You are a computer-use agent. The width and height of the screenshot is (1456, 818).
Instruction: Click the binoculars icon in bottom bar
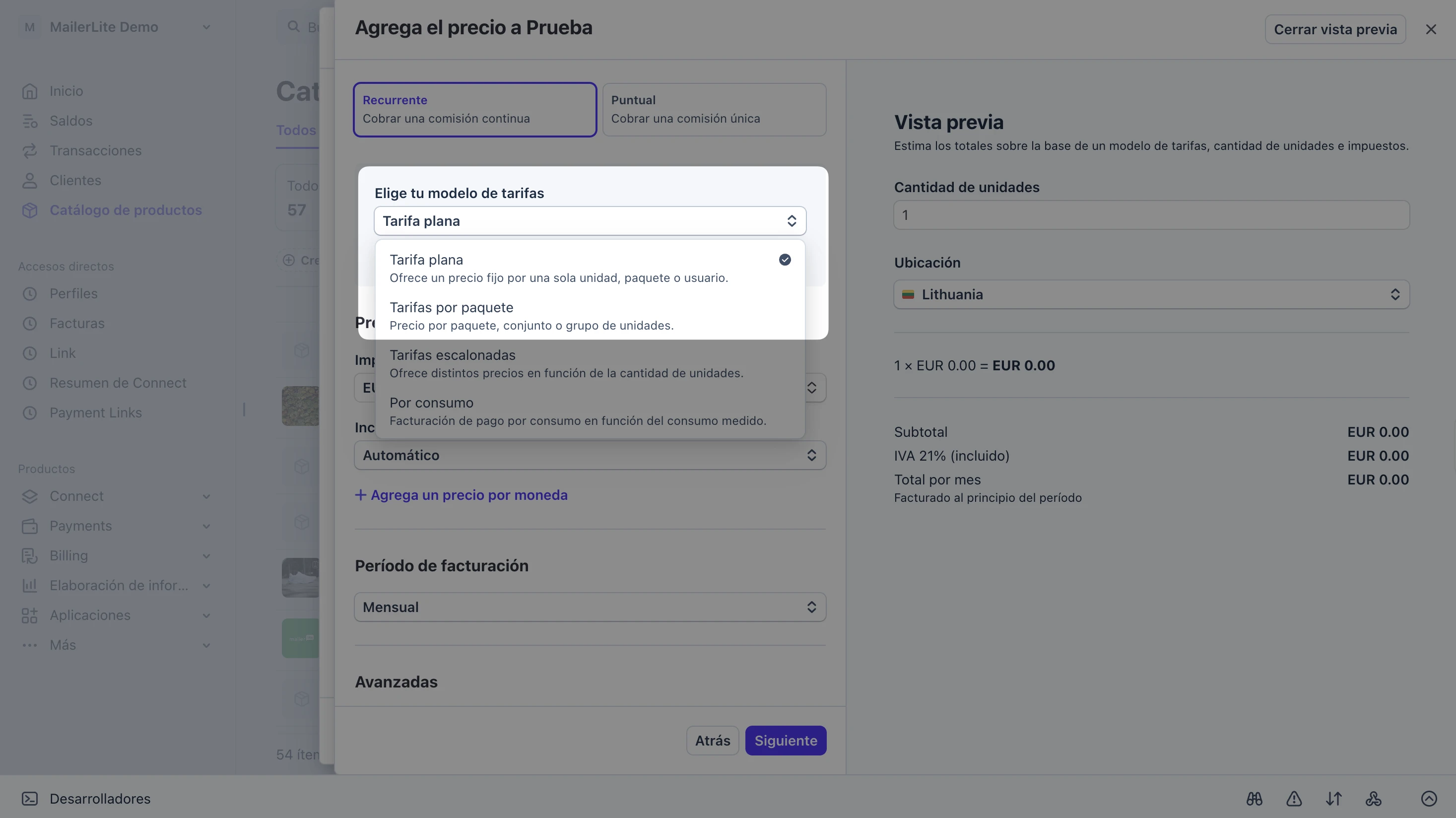click(1254, 798)
